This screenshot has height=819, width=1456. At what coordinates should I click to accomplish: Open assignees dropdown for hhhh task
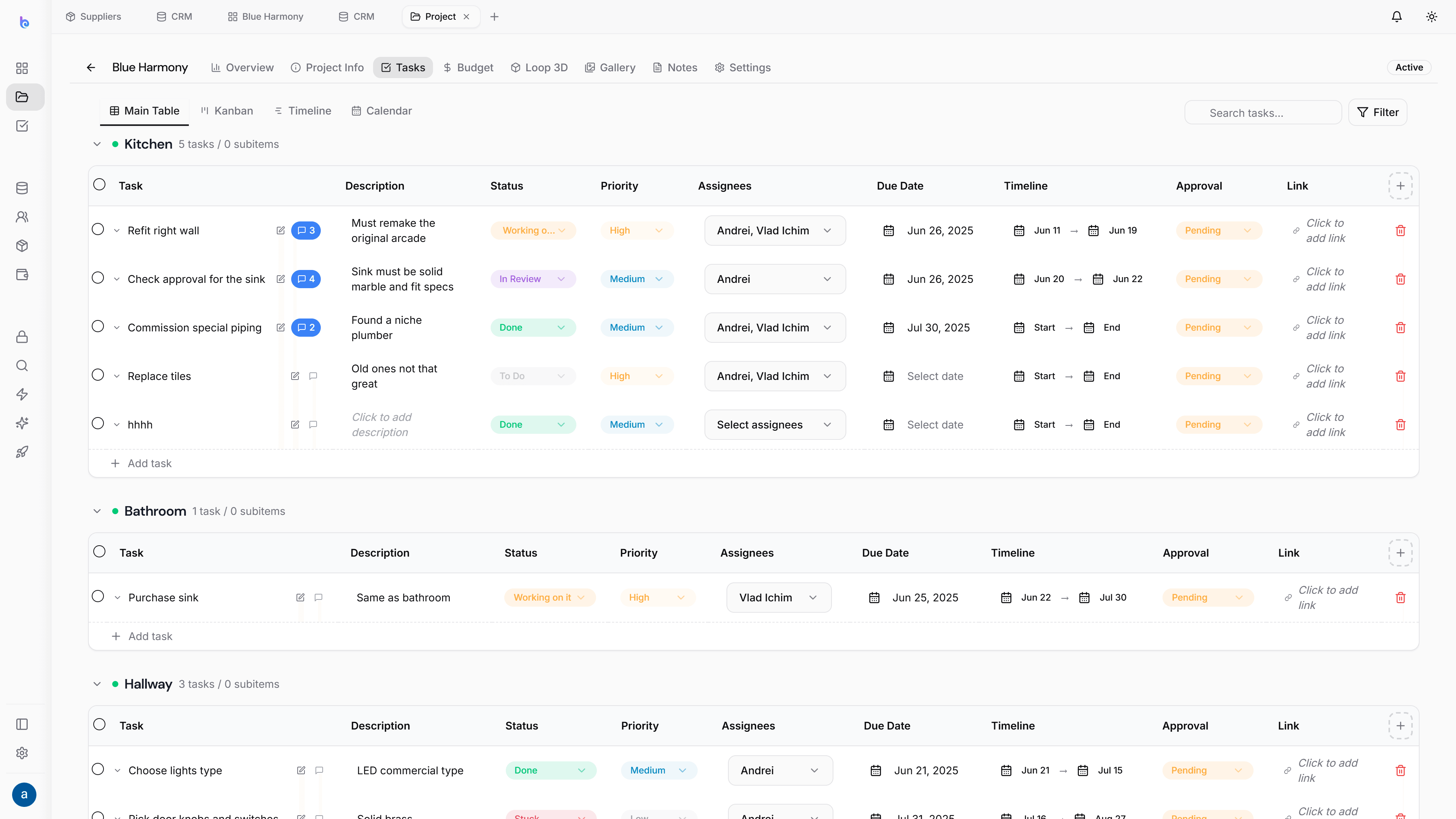775,425
